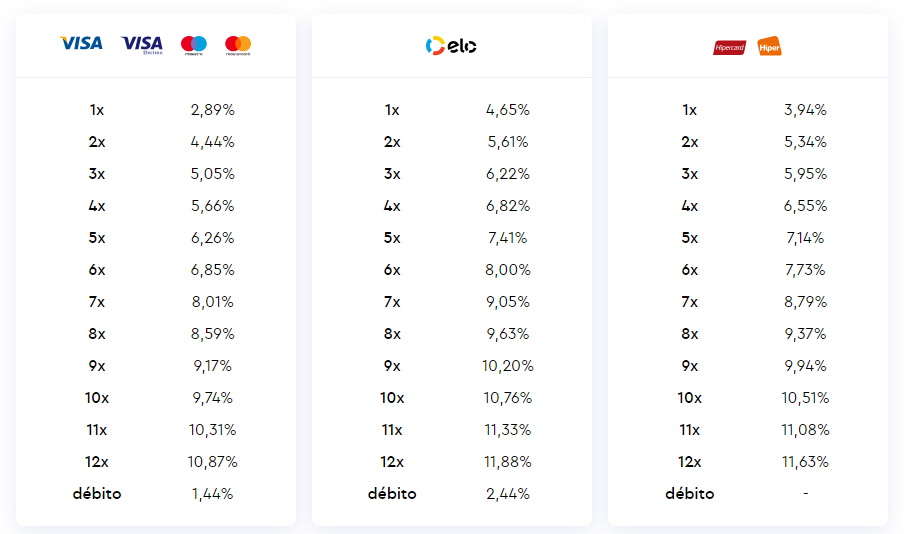Click the Hipercard 1x rate 3,94%
The width and height of the screenshot is (904, 534).
pos(805,110)
